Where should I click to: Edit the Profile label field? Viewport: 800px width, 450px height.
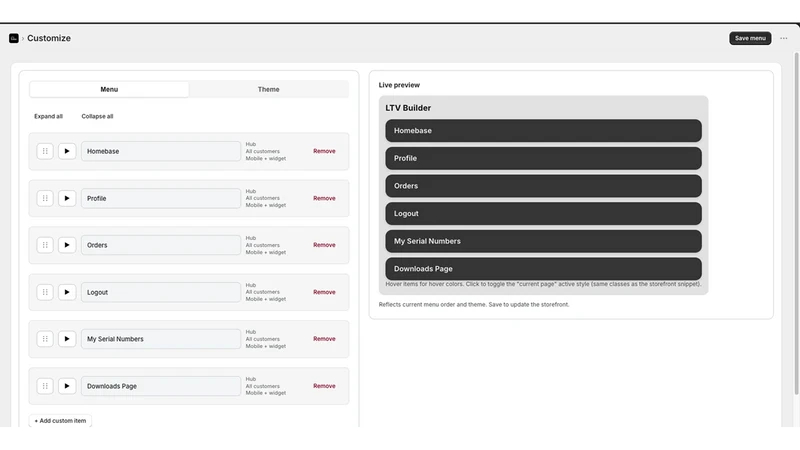coord(161,198)
